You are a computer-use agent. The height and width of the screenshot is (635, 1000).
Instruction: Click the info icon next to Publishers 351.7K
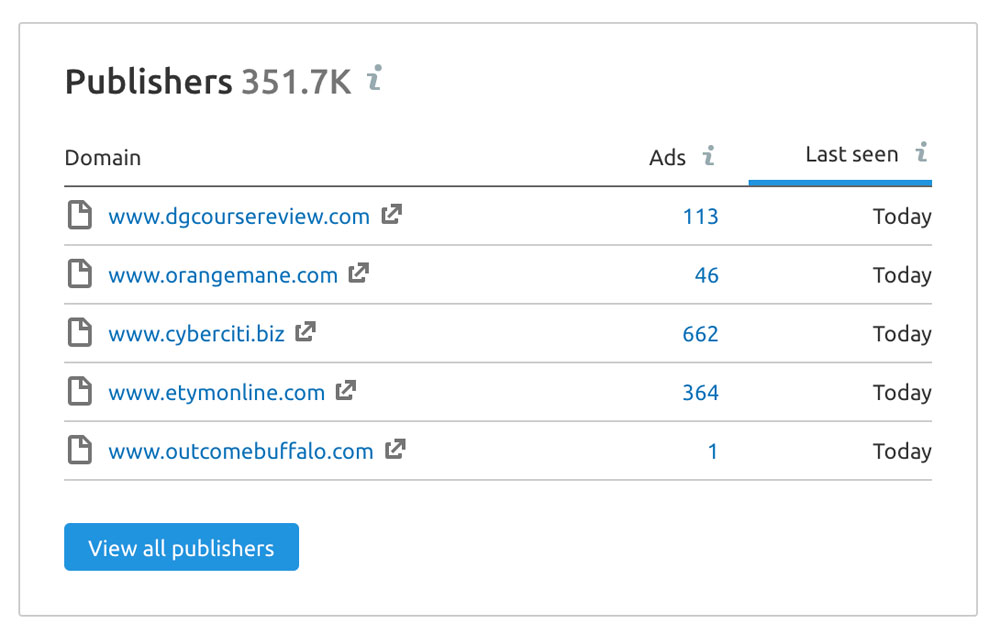point(375,78)
